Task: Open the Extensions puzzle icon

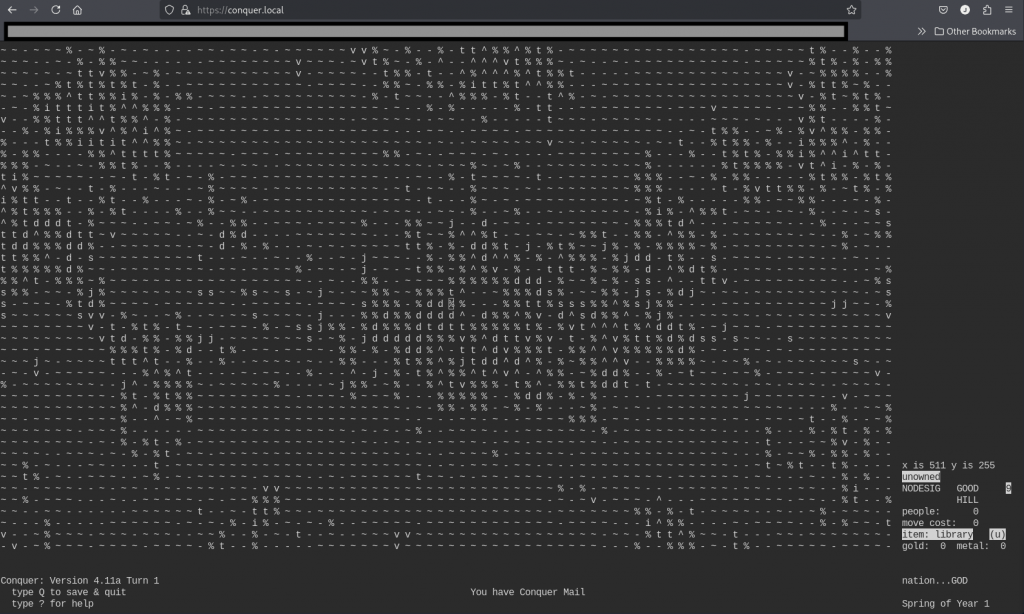Action: 987,9
